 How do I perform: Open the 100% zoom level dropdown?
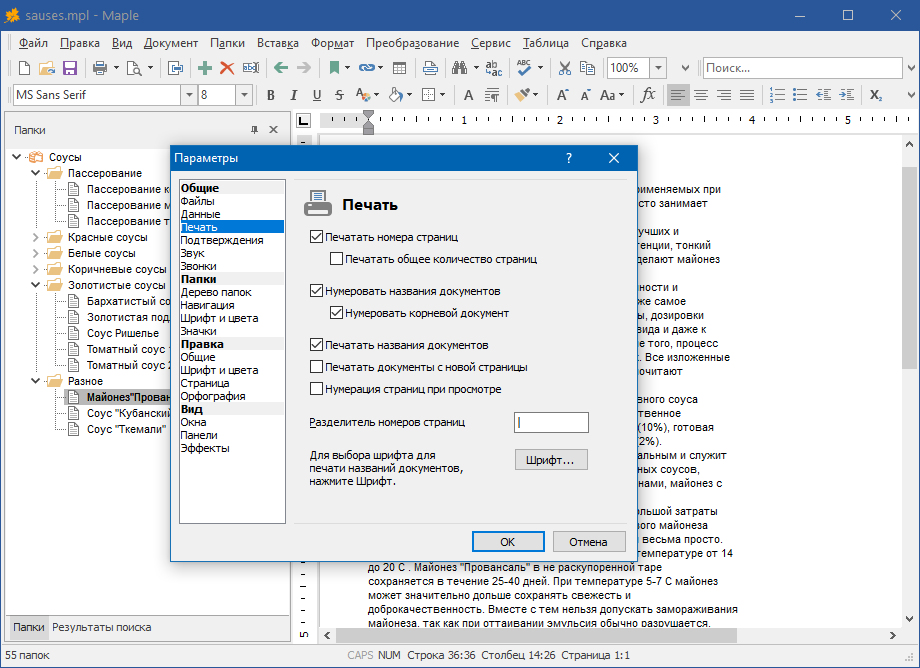click(x=658, y=68)
